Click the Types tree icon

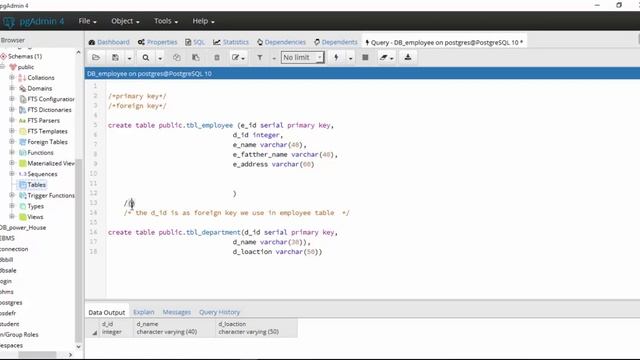click(22, 206)
